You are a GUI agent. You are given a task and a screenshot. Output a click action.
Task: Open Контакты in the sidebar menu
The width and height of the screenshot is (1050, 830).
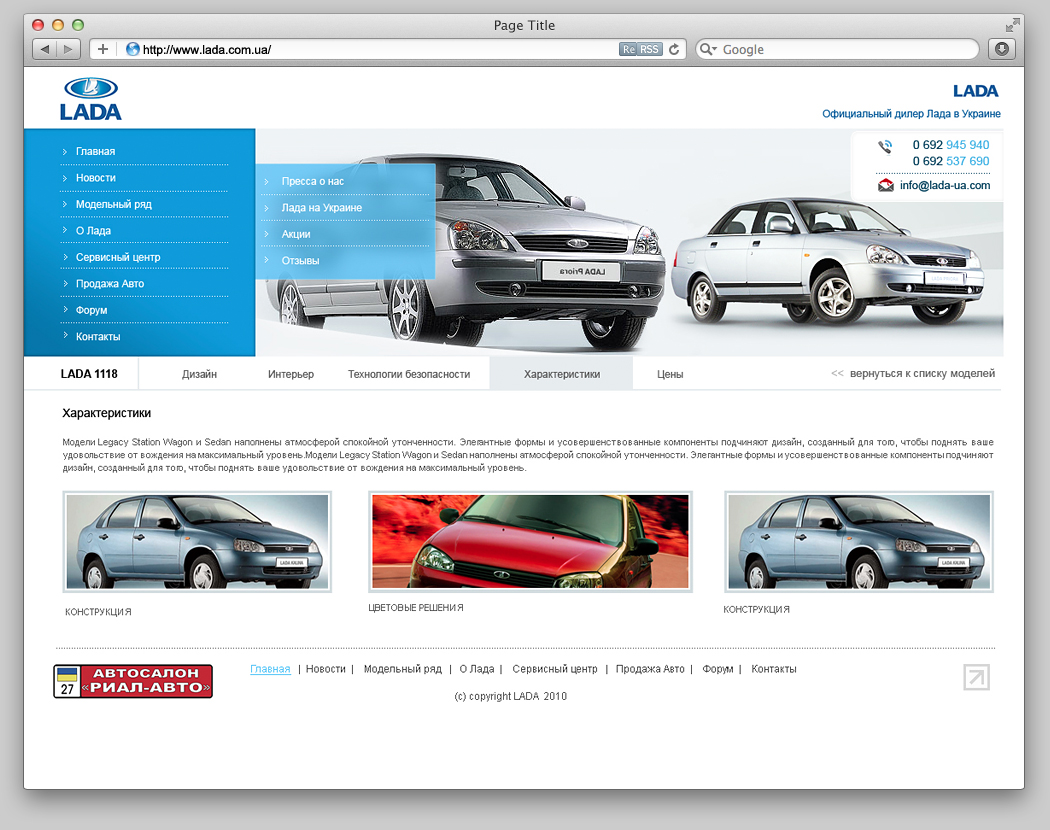98,336
